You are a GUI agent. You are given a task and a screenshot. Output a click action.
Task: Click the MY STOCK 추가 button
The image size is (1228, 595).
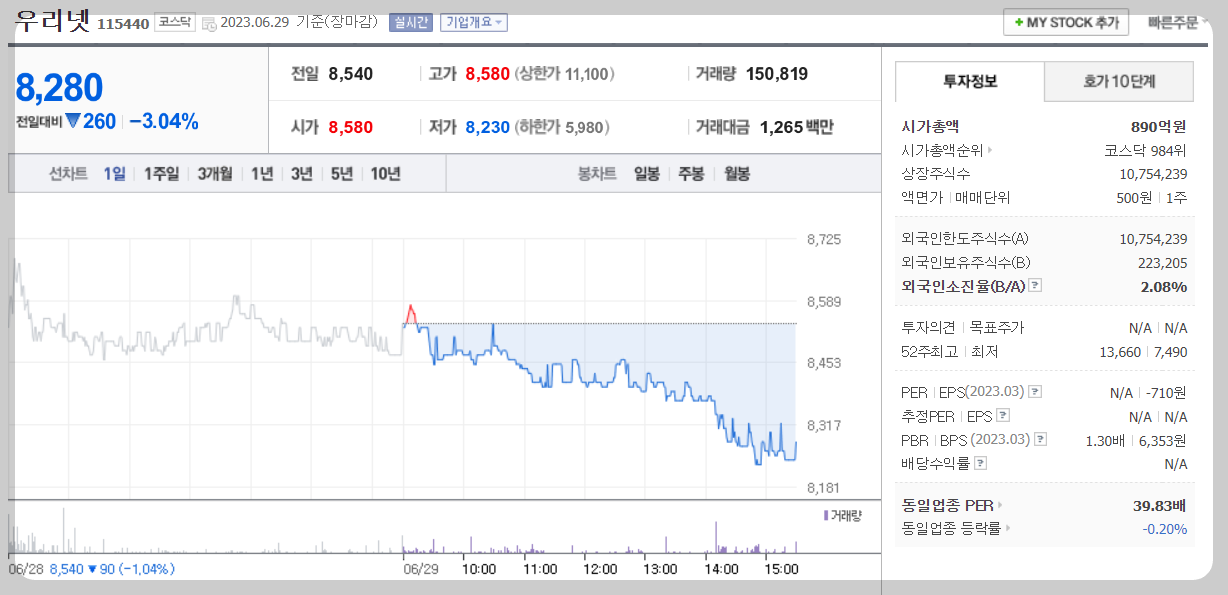pos(1066,22)
